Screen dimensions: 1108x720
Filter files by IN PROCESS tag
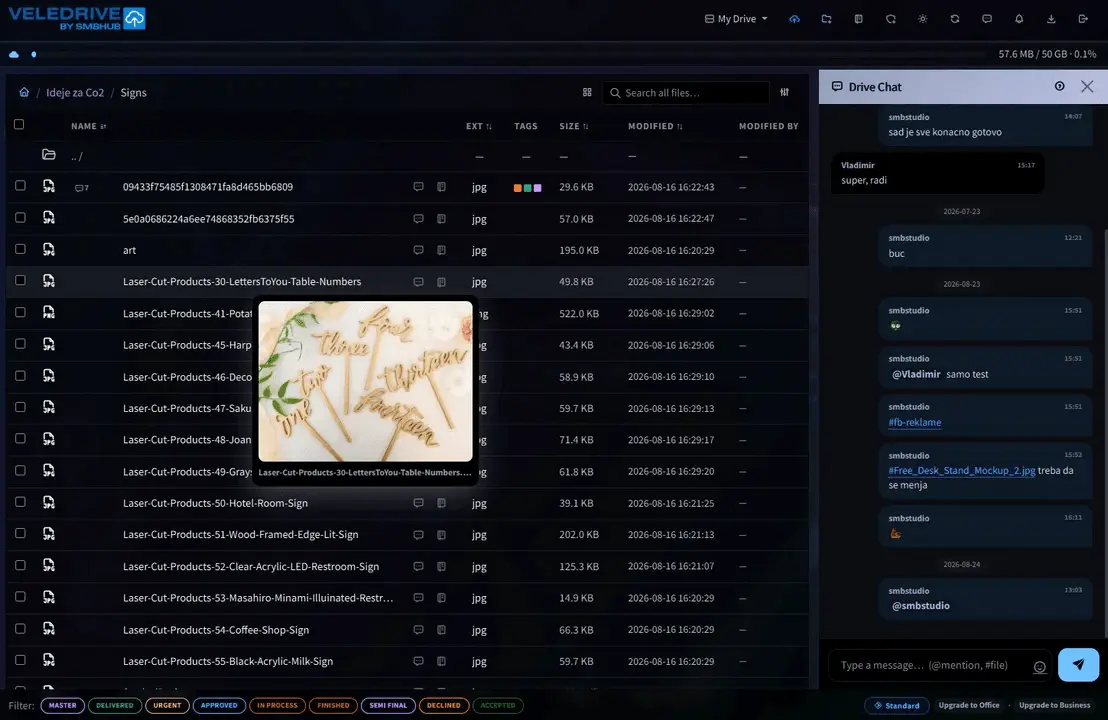(278, 705)
